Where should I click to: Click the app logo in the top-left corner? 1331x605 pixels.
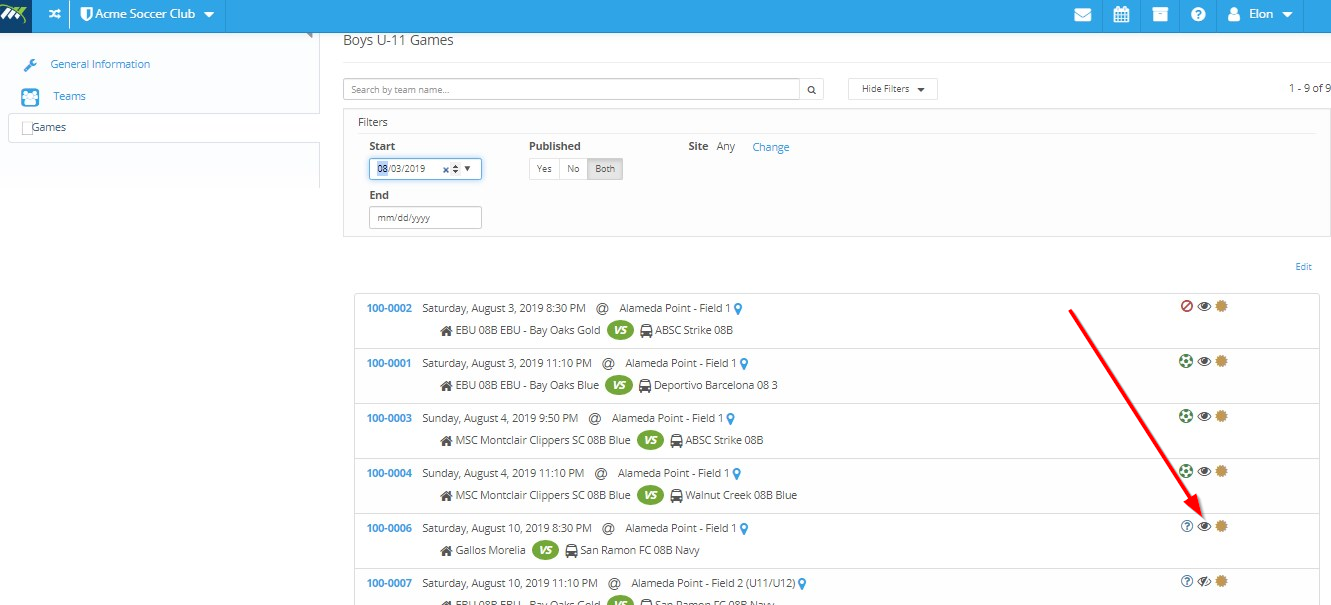click(x=15, y=14)
